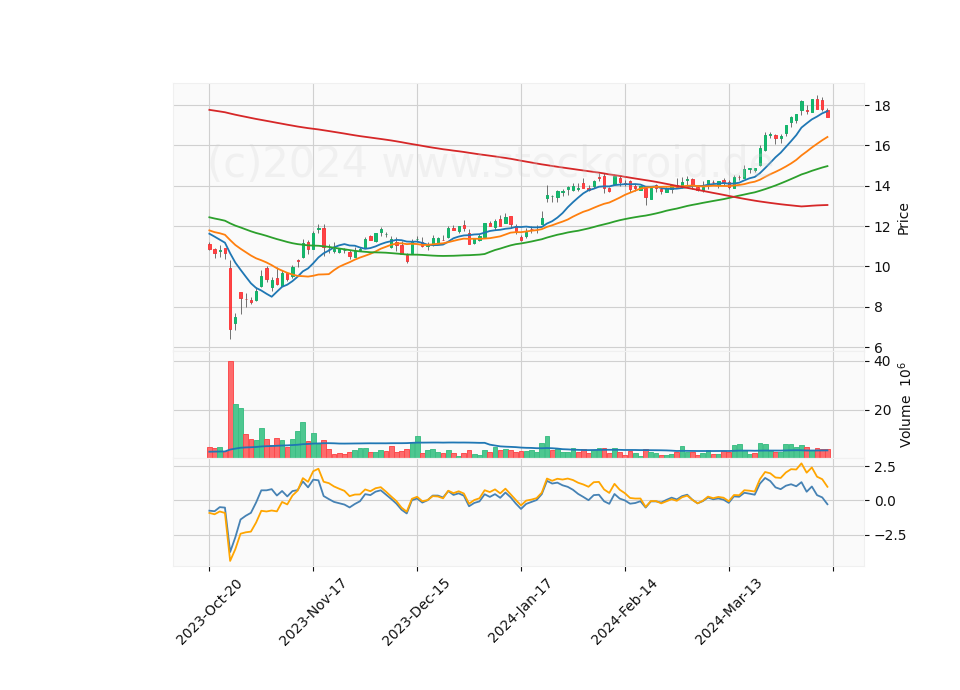The width and height of the screenshot is (960, 690).
Task: Click oscillator axis value −2.5
Action: coord(888,536)
